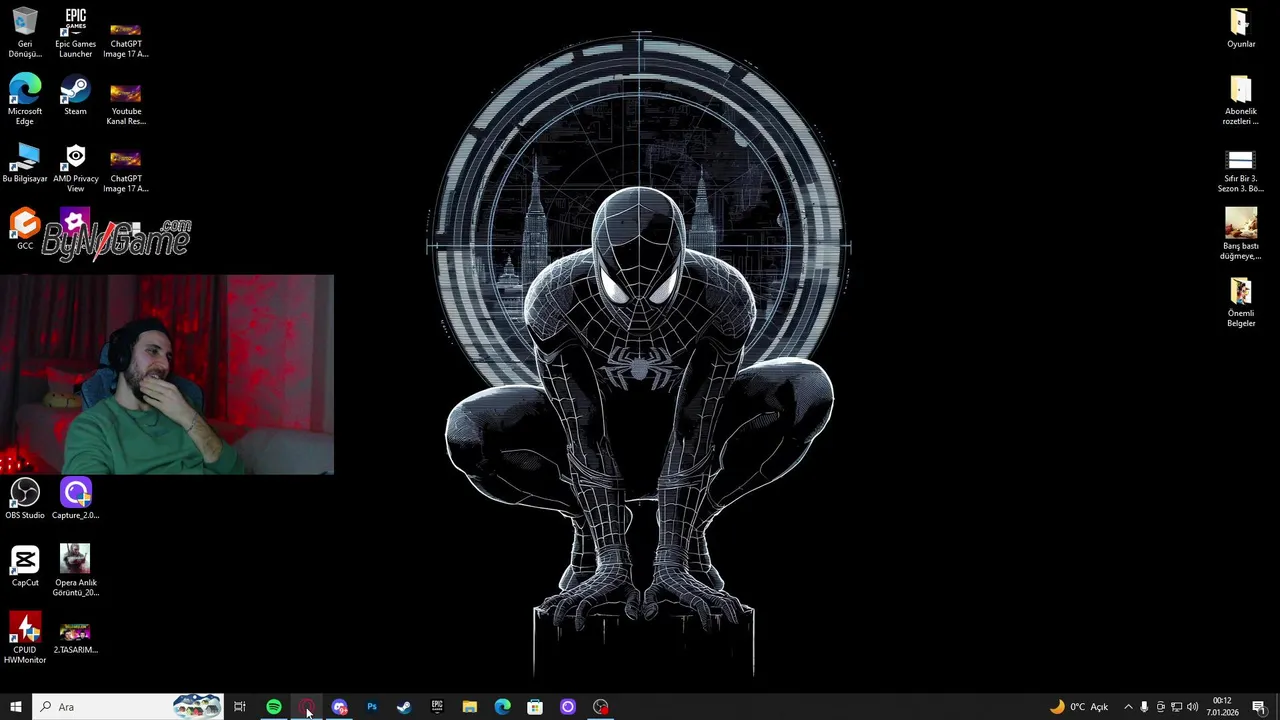Viewport: 1280px width, 720px height.
Task: Open the volume speaker tray icon
Action: tap(1193, 707)
